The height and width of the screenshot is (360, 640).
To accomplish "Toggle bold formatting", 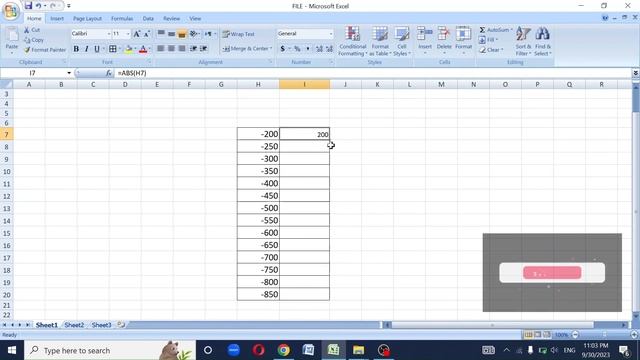I will 76,49.
